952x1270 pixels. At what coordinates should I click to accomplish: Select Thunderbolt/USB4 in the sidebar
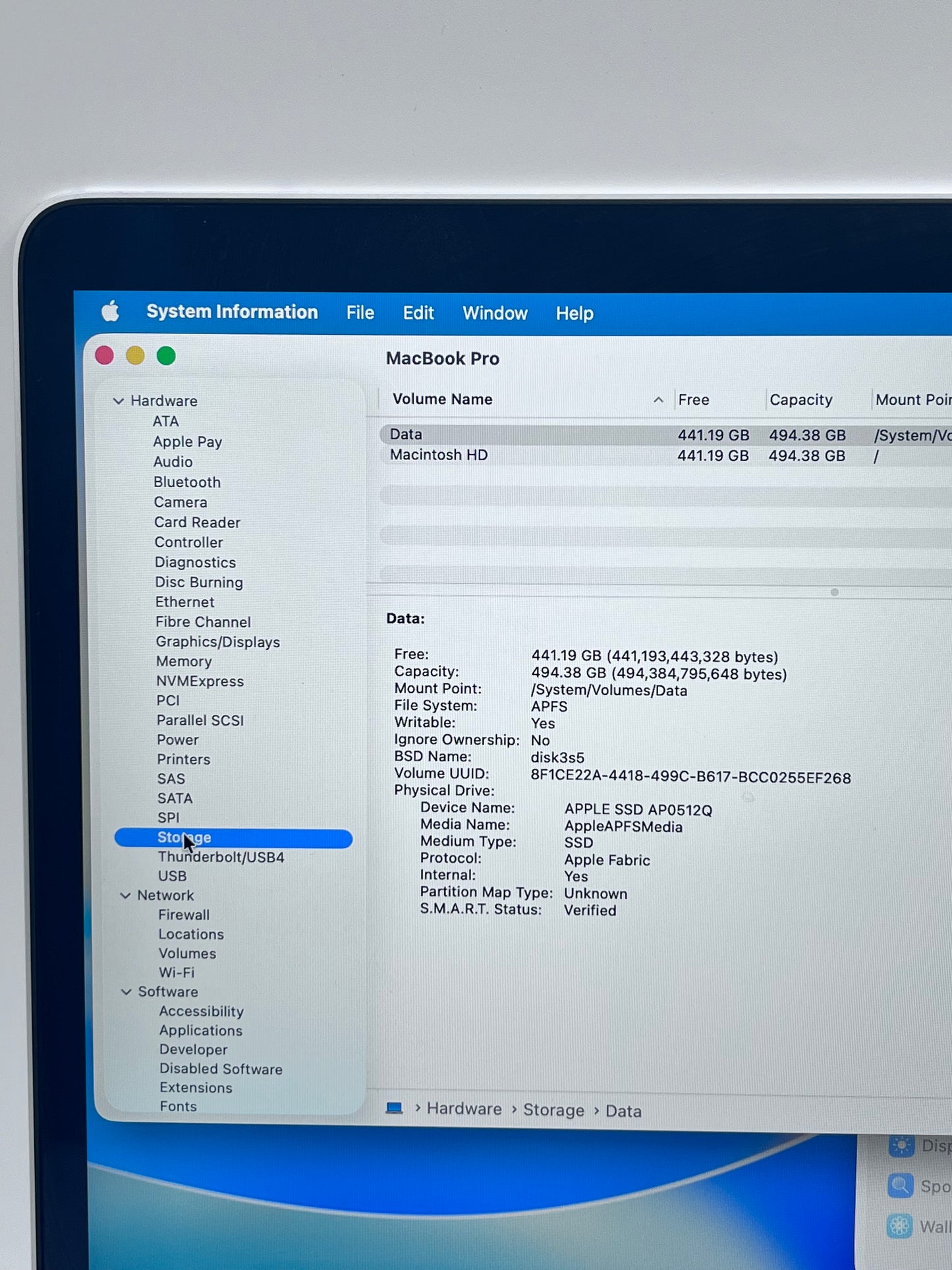(221, 857)
